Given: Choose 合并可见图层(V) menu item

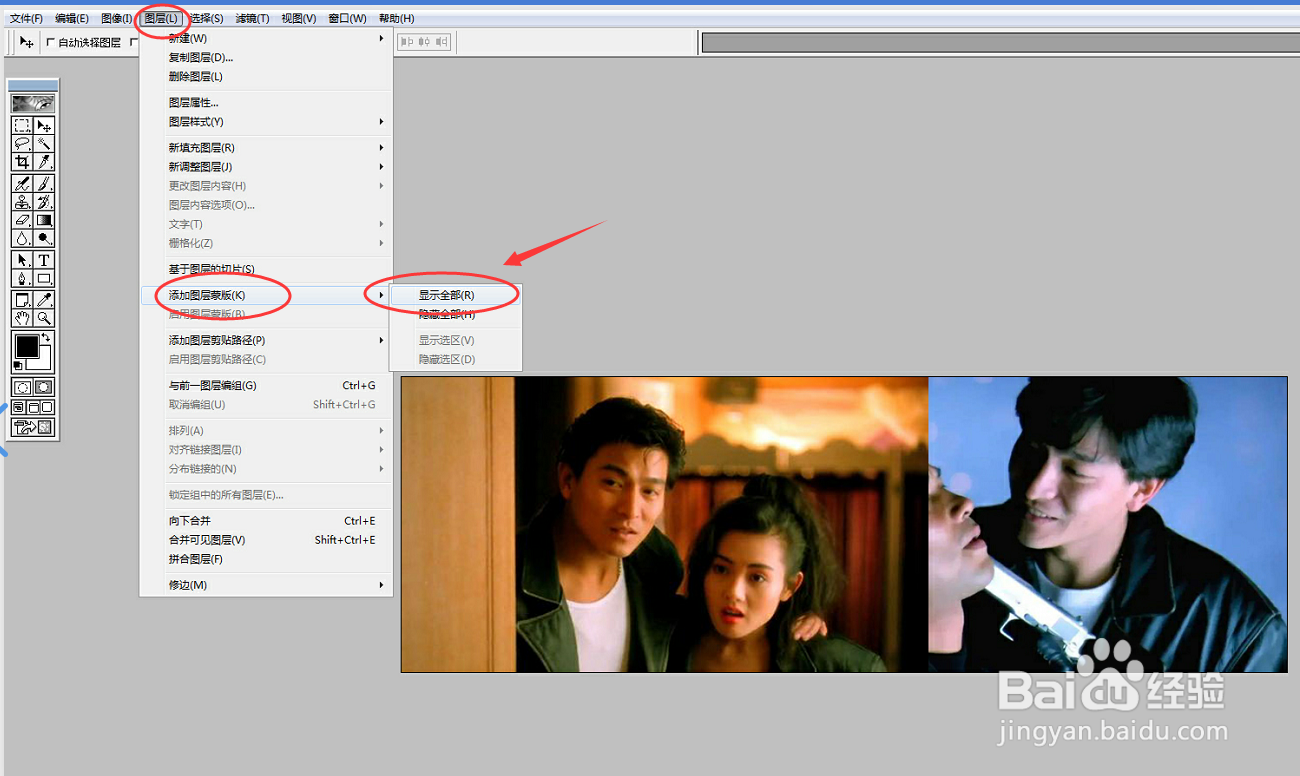Looking at the screenshot, I should pos(266,540).
